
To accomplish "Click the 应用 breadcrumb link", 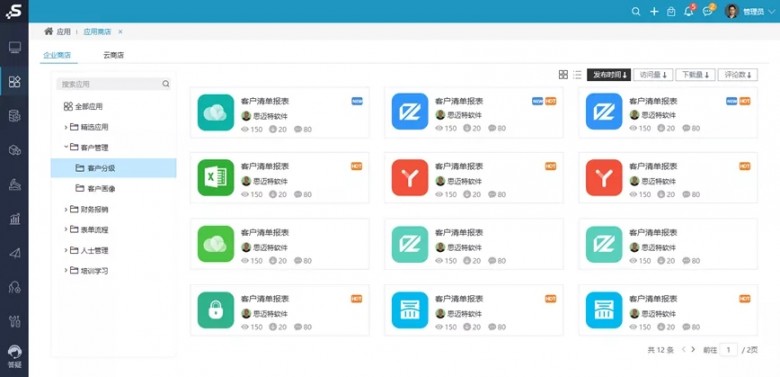I will click(63, 31).
